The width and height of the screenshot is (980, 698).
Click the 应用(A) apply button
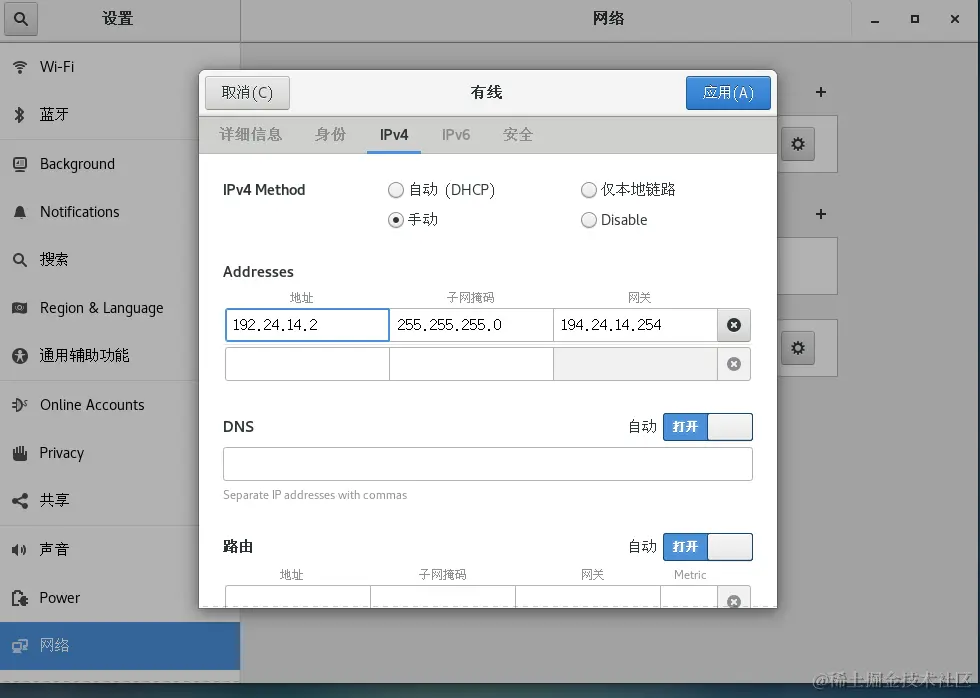tap(728, 93)
